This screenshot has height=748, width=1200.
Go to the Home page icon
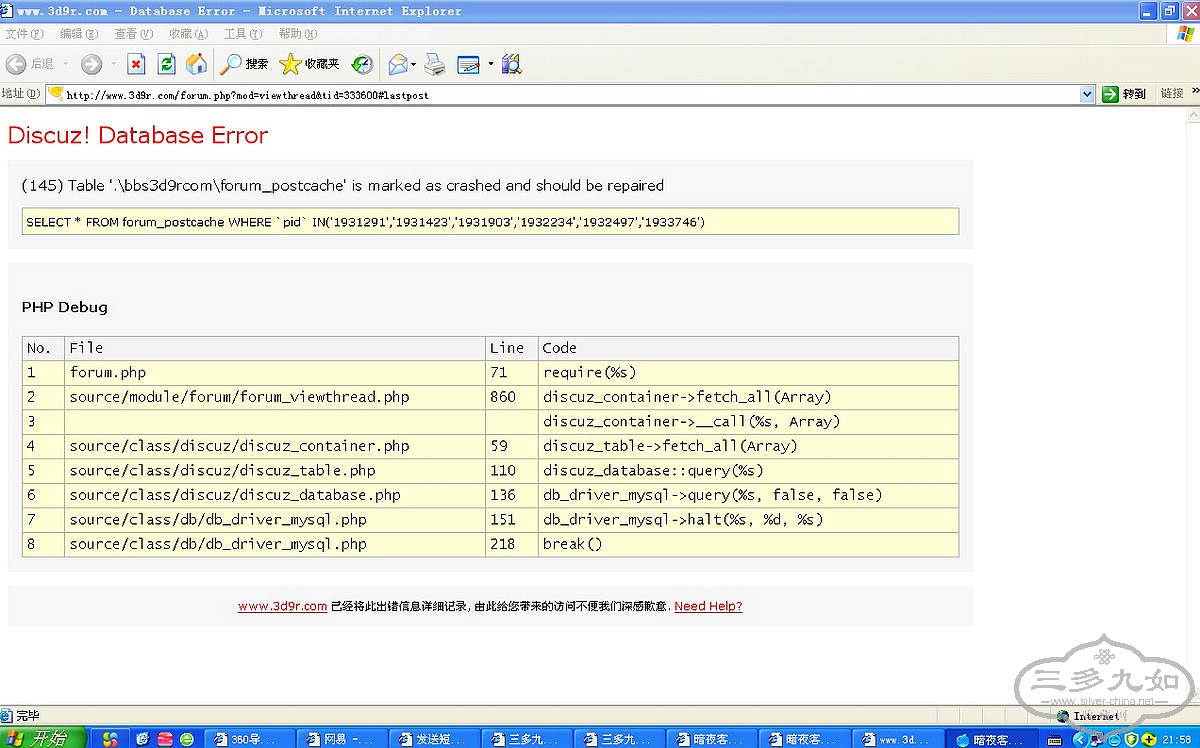197,64
